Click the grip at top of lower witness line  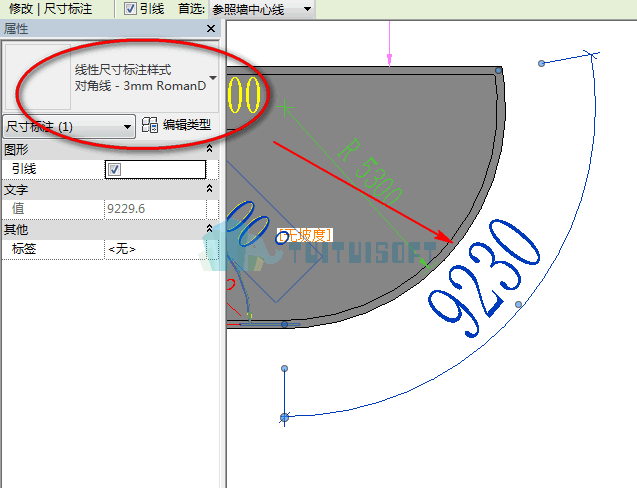tap(284, 369)
